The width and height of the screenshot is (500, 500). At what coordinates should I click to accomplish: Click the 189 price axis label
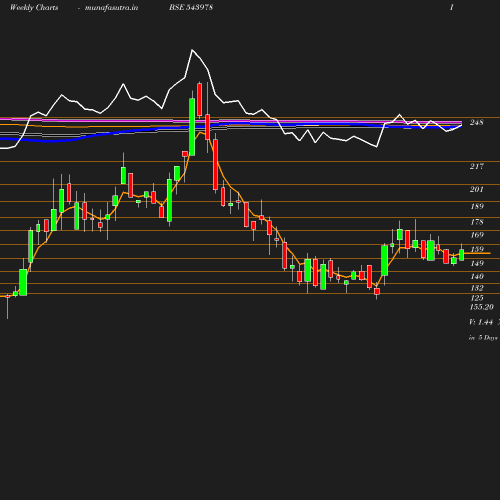pyautogui.click(x=477, y=206)
